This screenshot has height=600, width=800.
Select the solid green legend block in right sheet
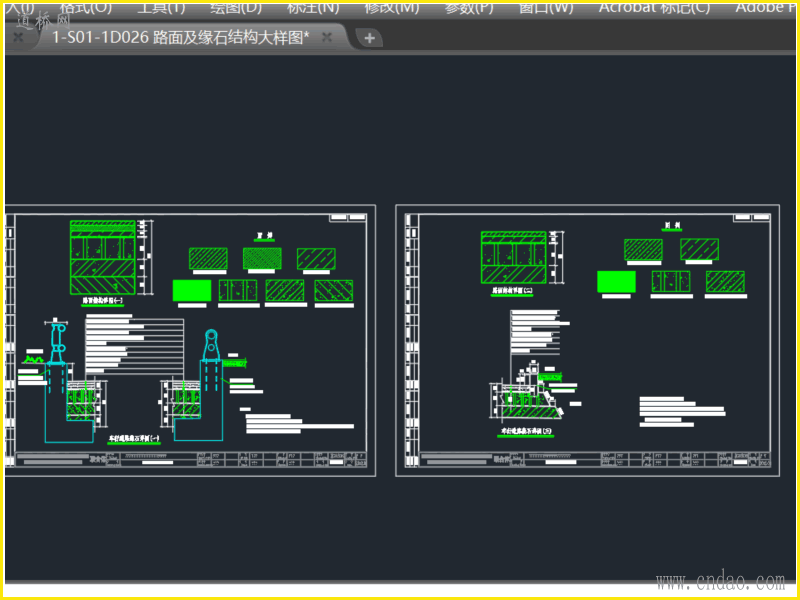coord(616,282)
